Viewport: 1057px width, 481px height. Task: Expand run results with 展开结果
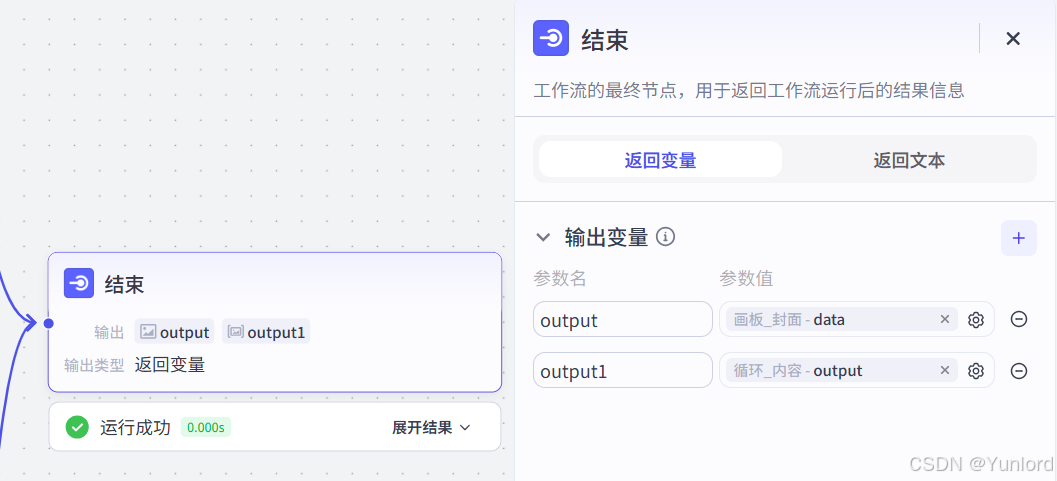[x=431, y=427]
